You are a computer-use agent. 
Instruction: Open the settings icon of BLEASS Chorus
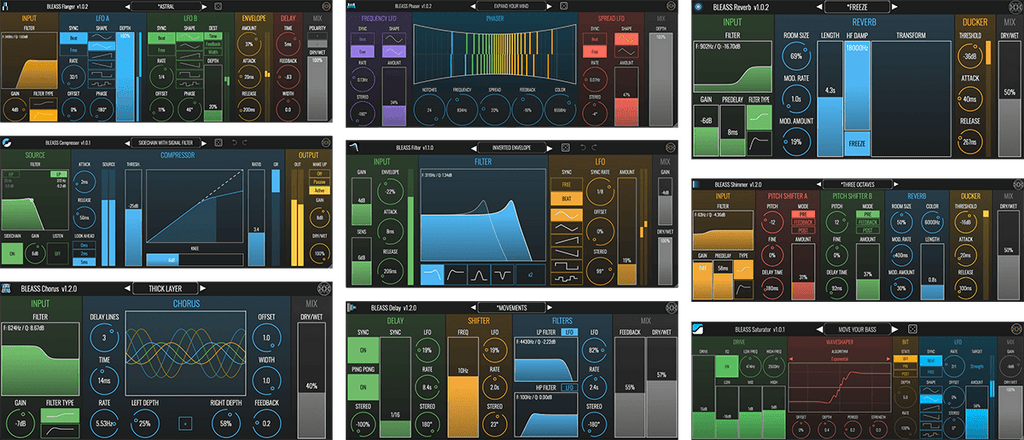pyautogui.click(x=325, y=288)
